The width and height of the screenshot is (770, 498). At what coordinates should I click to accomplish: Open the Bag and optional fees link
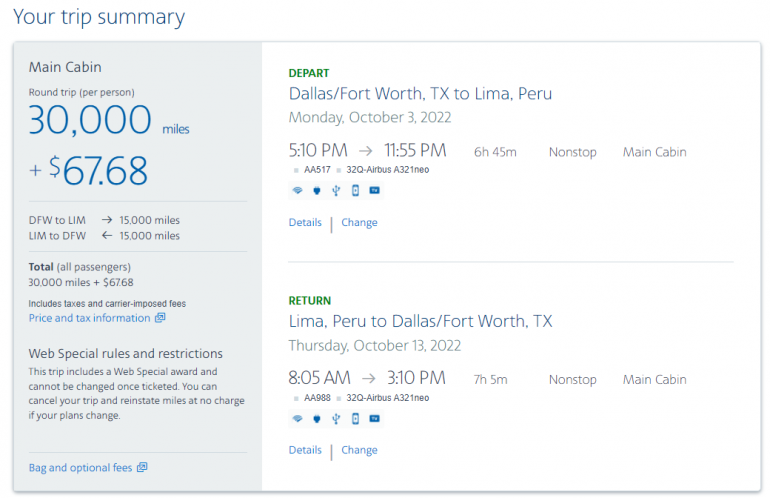(80, 467)
